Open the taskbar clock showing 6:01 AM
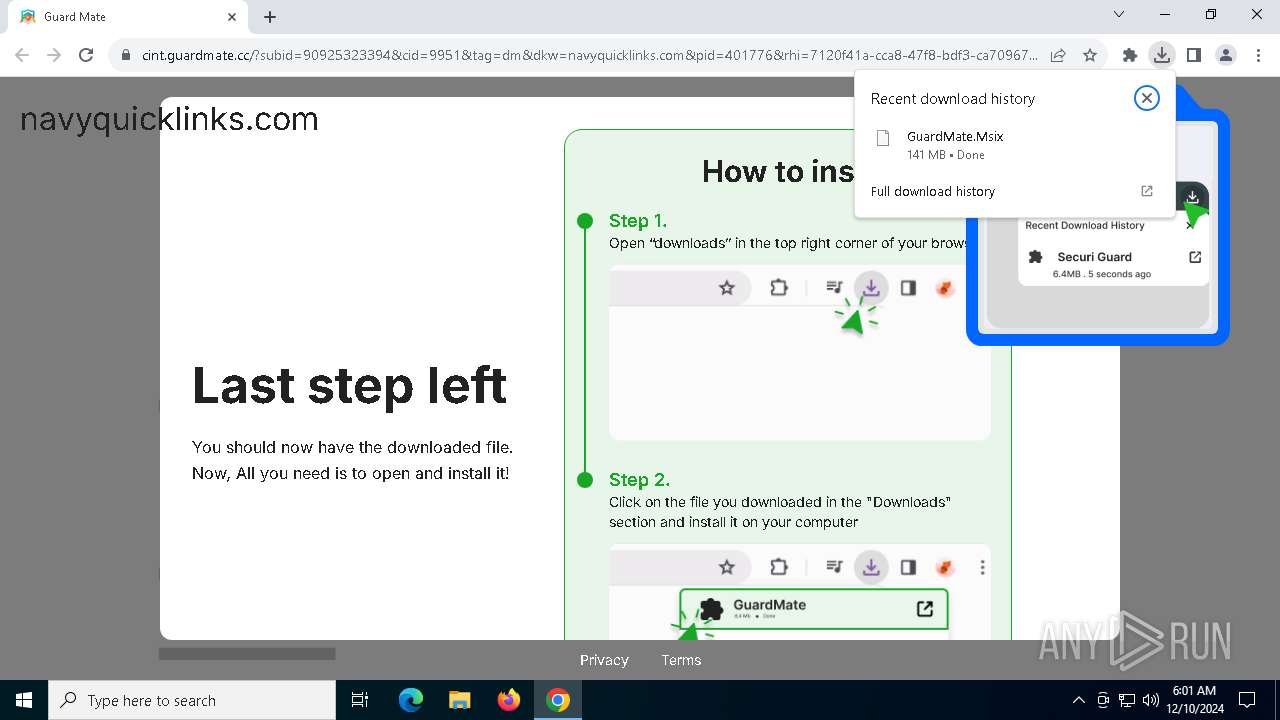Image resolution: width=1280 pixels, height=720 pixels. pyautogui.click(x=1194, y=700)
